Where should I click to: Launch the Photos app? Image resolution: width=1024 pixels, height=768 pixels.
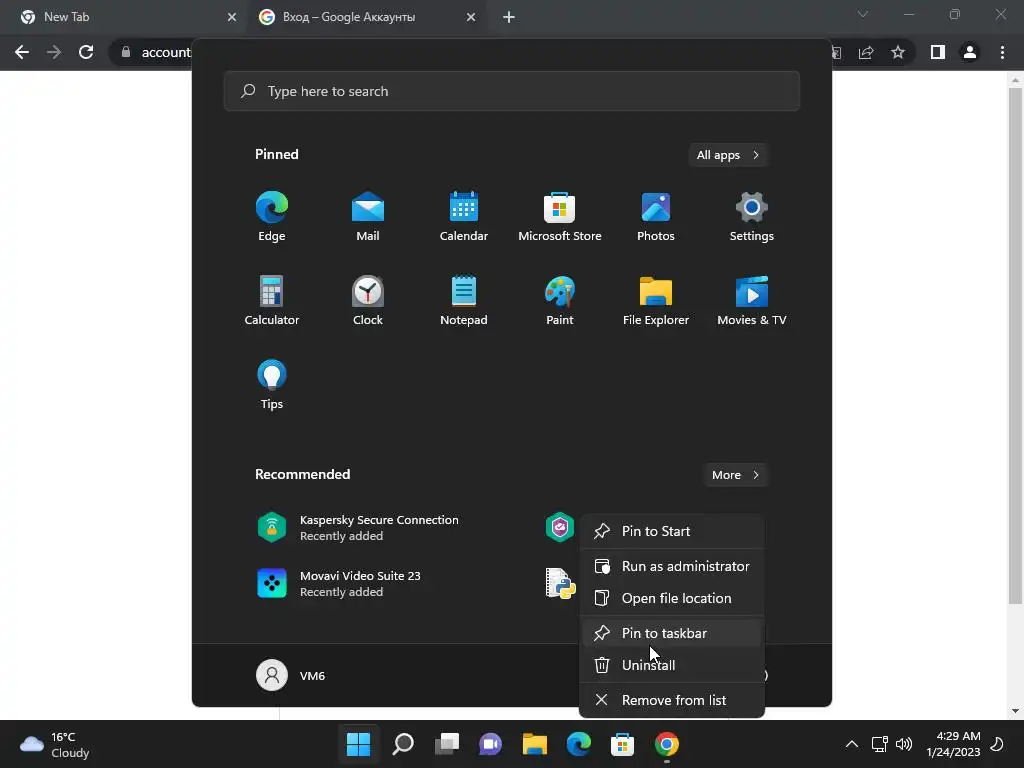[656, 216]
